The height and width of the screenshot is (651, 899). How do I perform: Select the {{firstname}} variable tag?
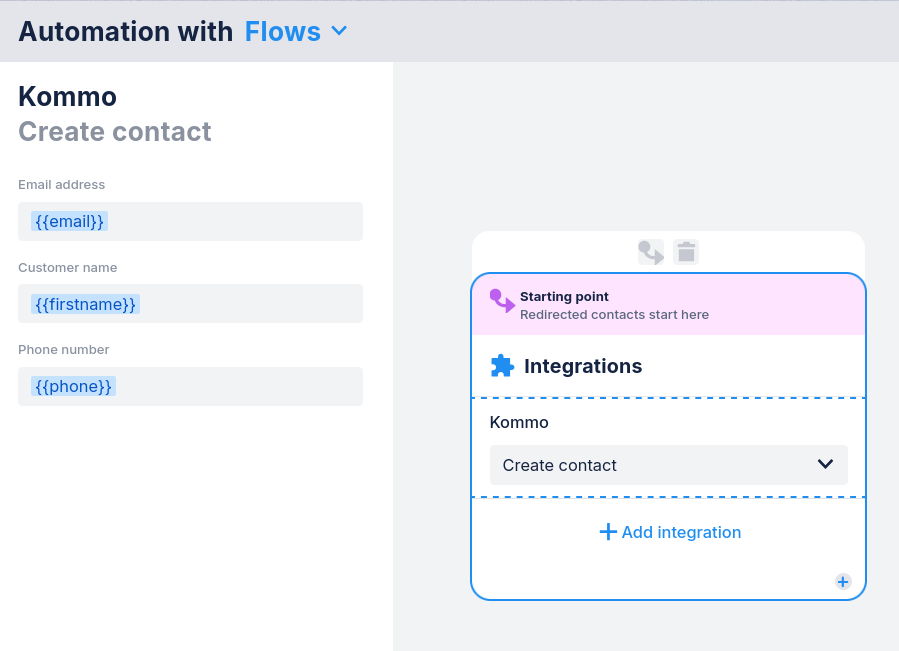click(85, 304)
